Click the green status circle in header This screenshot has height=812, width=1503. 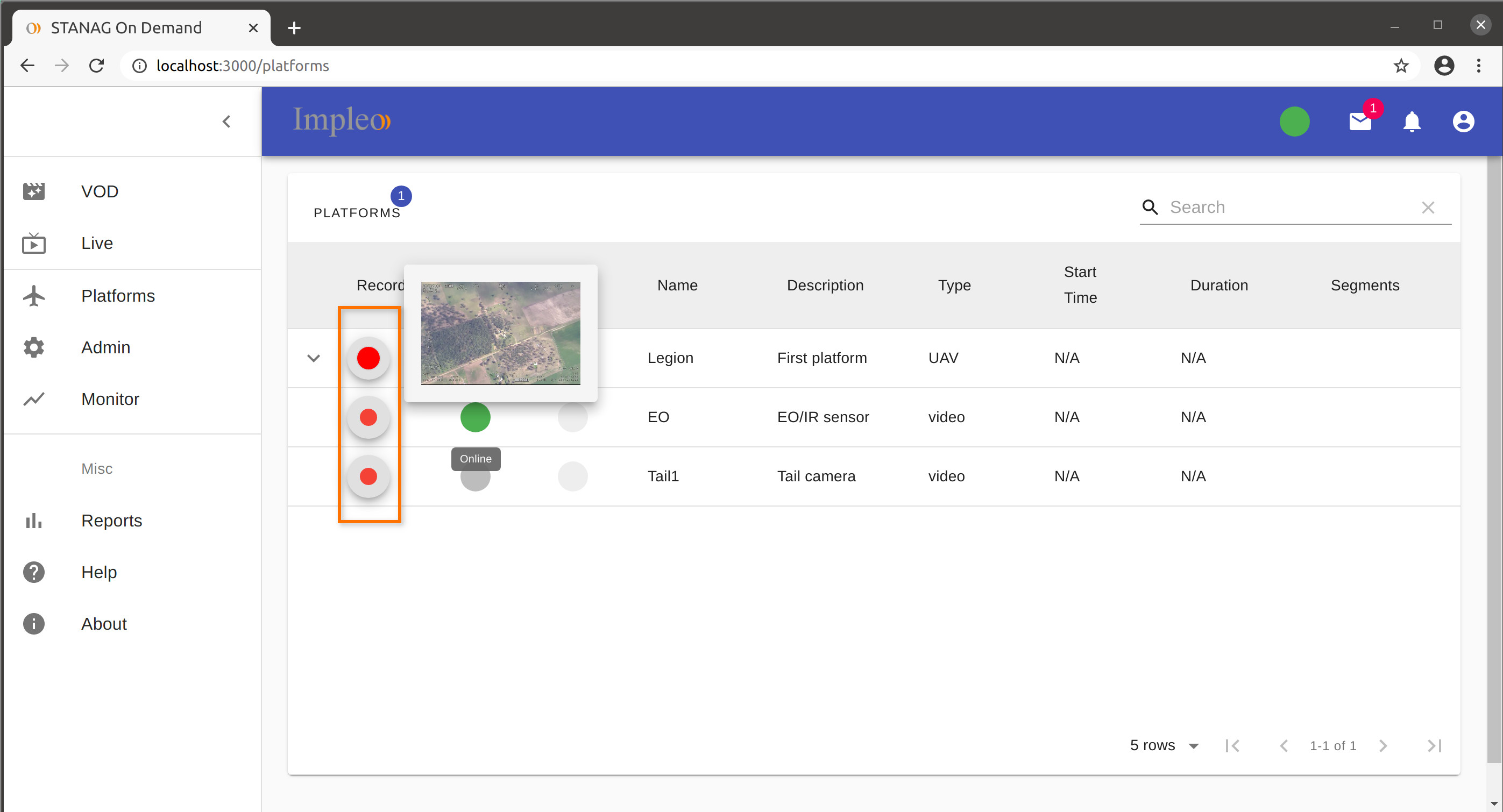click(1294, 122)
